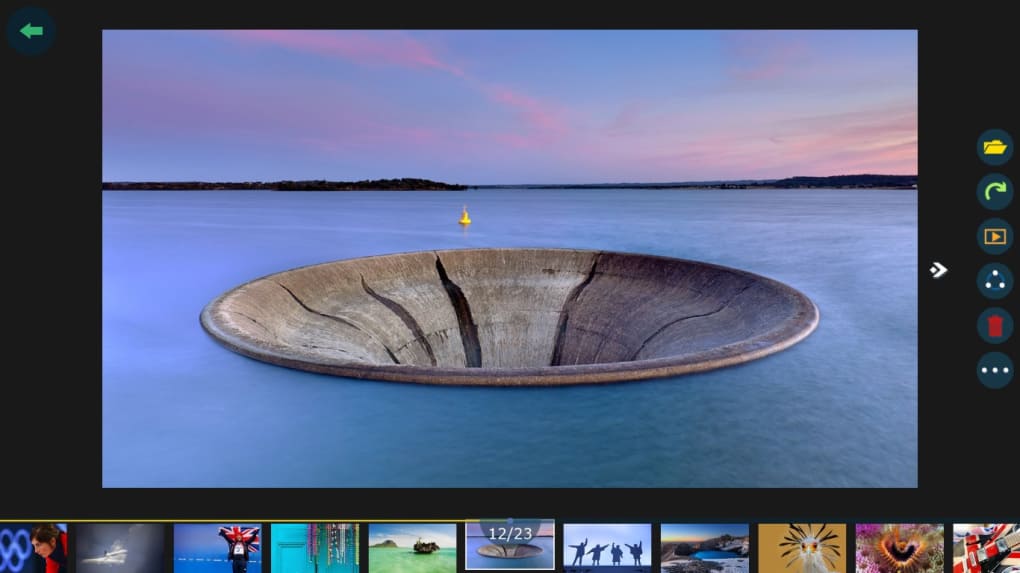Click the green back arrow
The width and height of the screenshot is (1020, 573).
pos(31,31)
